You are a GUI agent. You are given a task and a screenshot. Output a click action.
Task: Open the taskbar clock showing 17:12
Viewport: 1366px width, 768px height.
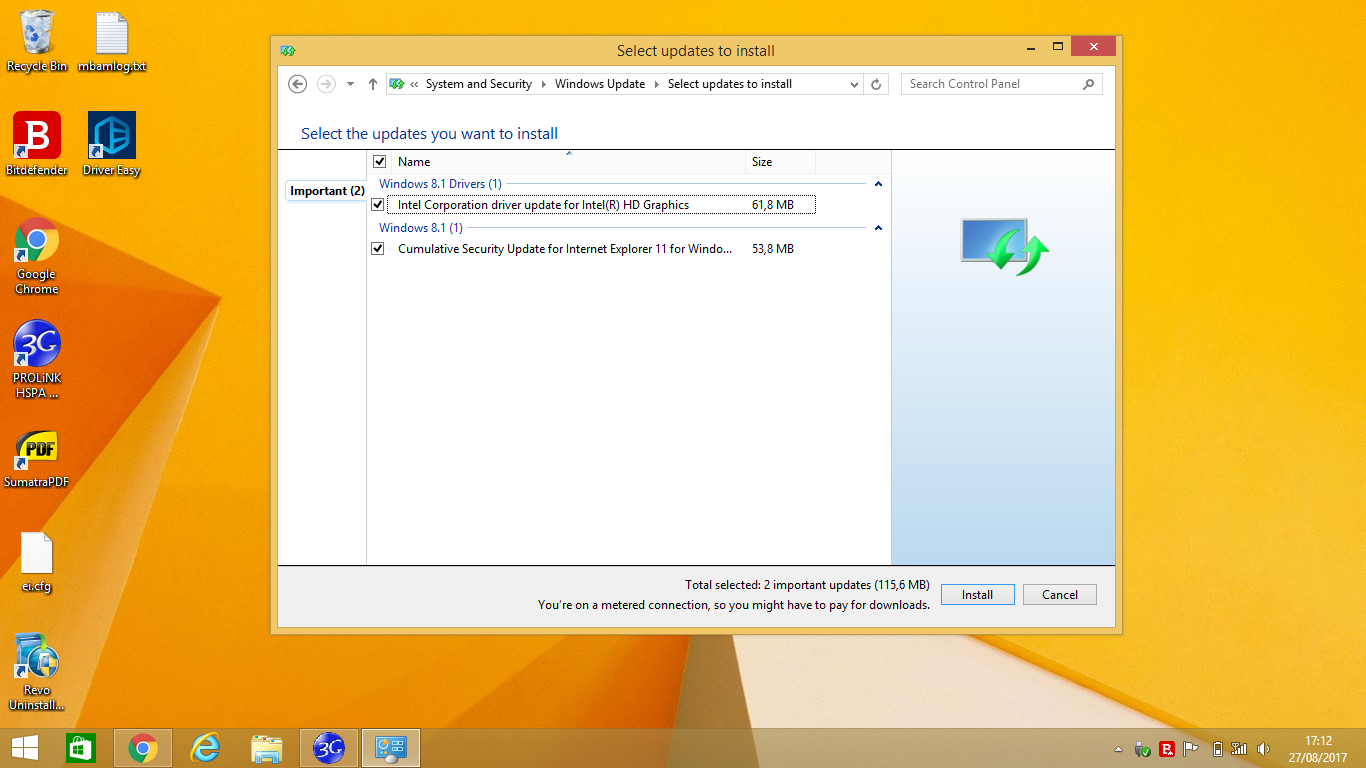point(1317,748)
